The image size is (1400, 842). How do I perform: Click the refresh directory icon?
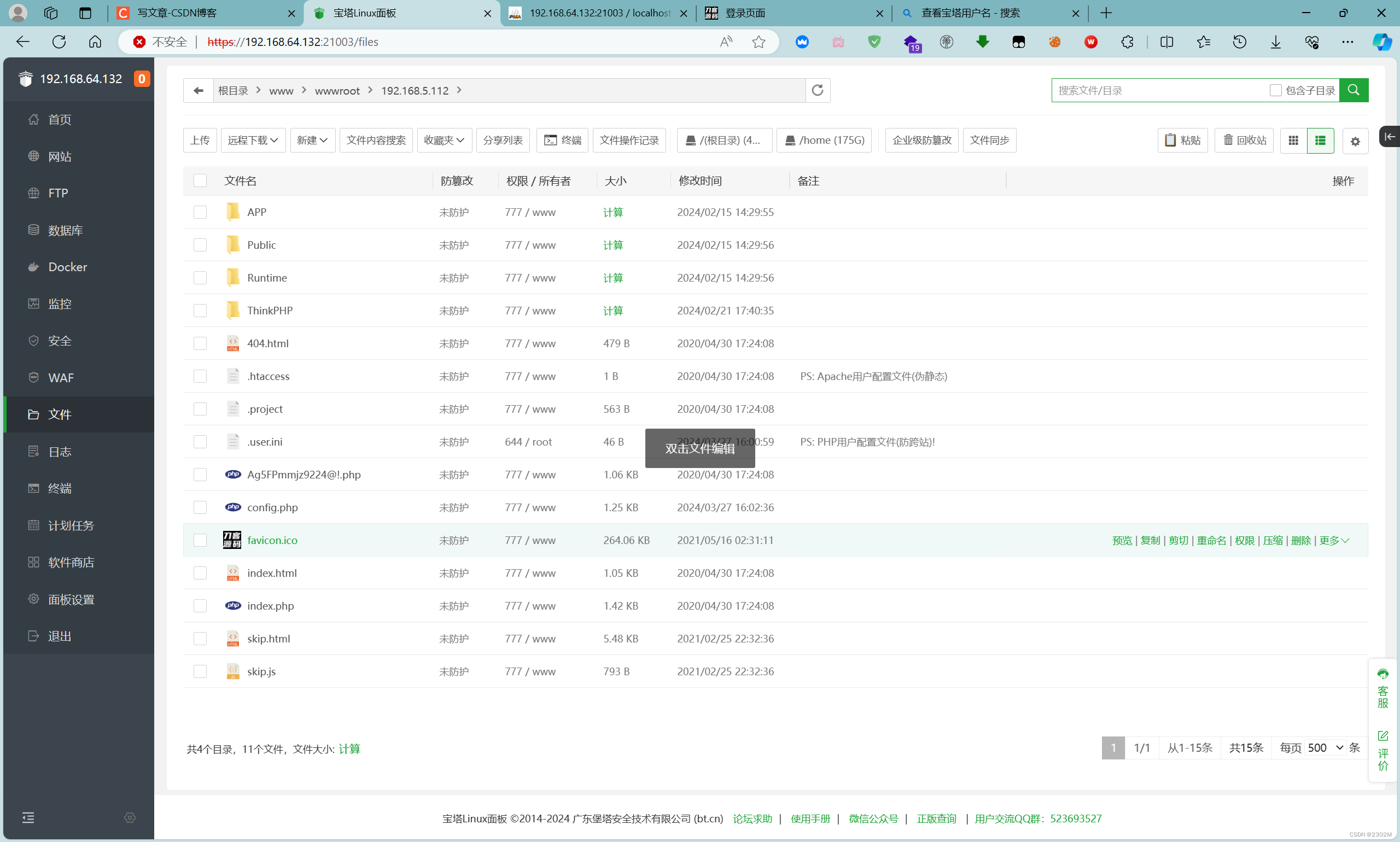817,90
